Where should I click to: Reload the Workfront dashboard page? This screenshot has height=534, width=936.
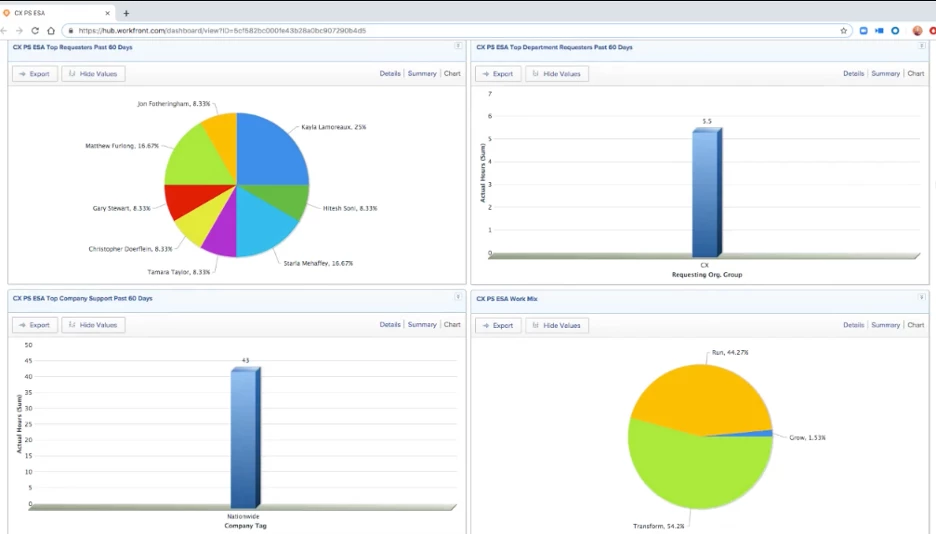(x=35, y=30)
